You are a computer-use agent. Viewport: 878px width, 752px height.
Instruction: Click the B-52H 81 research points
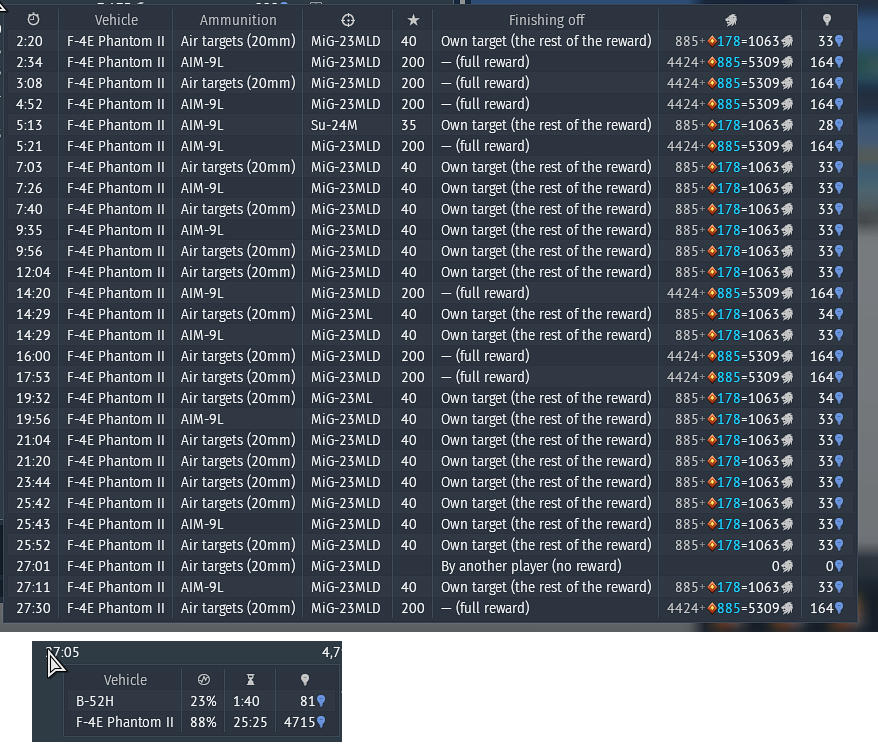[x=312, y=701]
